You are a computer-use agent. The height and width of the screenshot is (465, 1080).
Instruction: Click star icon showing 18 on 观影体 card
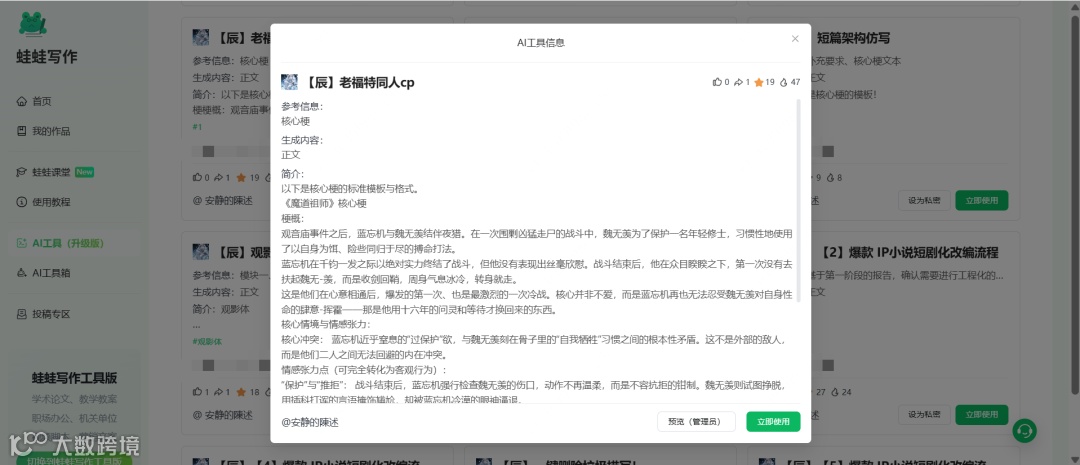[x=241, y=392]
